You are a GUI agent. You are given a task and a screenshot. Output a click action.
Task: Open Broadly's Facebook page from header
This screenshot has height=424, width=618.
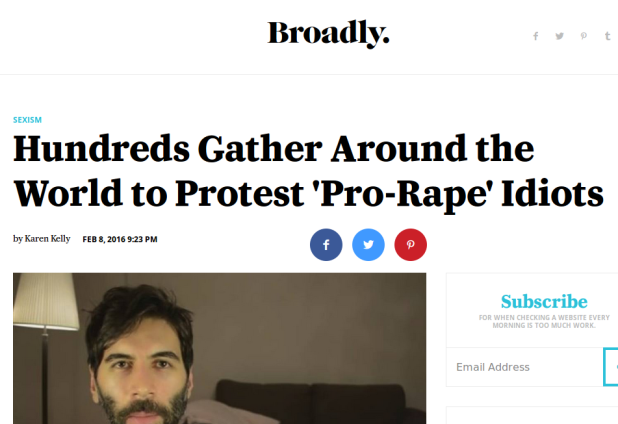click(536, 36)
